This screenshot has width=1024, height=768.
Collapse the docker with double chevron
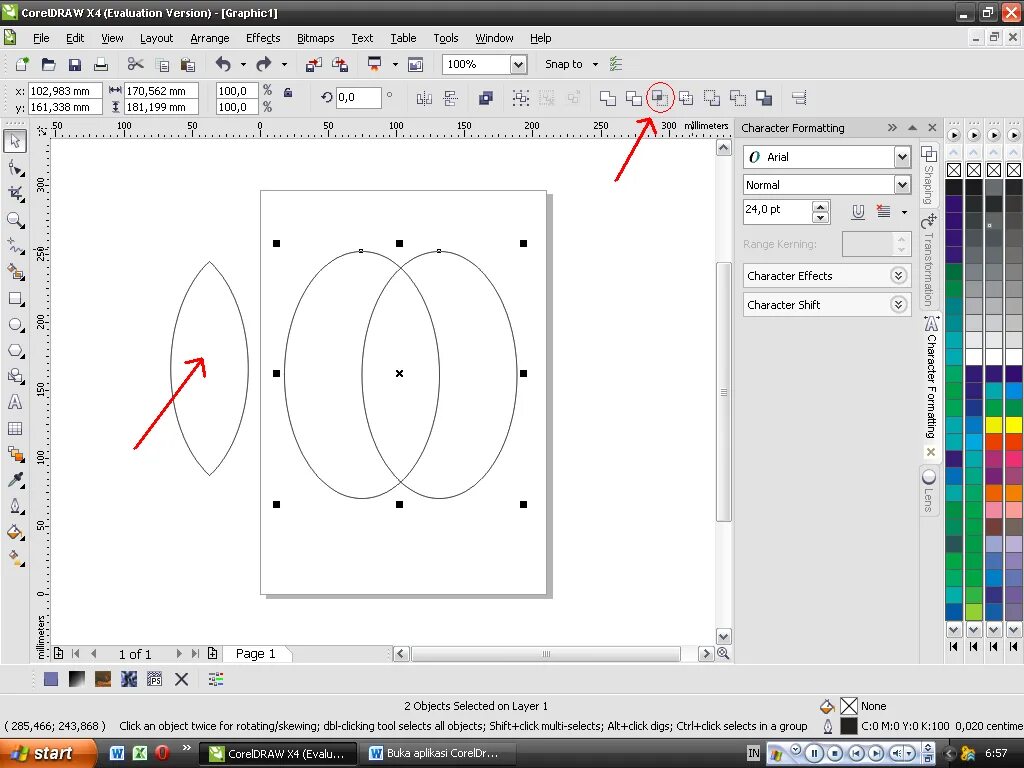tap(892, 127)
